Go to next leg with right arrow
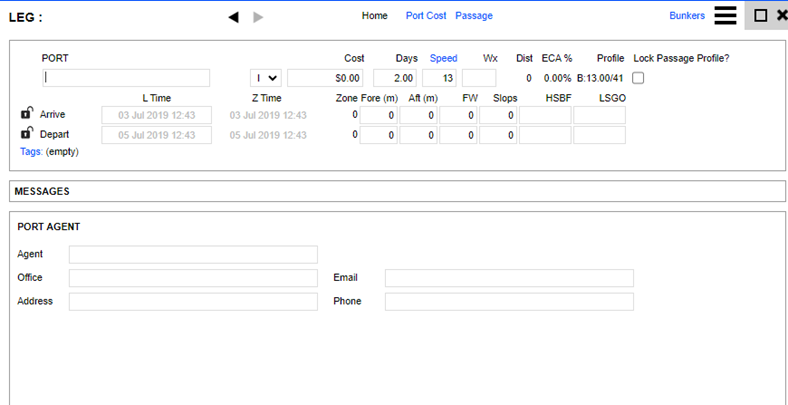 point(259,17)
